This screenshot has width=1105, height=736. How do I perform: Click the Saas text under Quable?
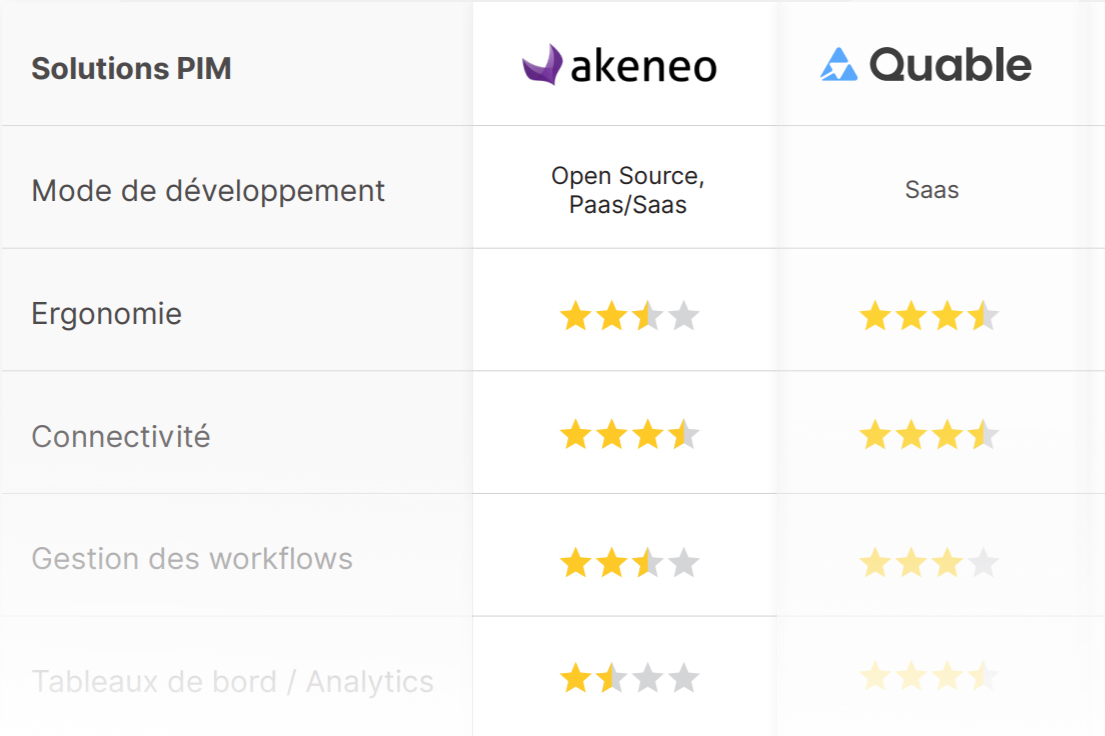click(931, 190)
